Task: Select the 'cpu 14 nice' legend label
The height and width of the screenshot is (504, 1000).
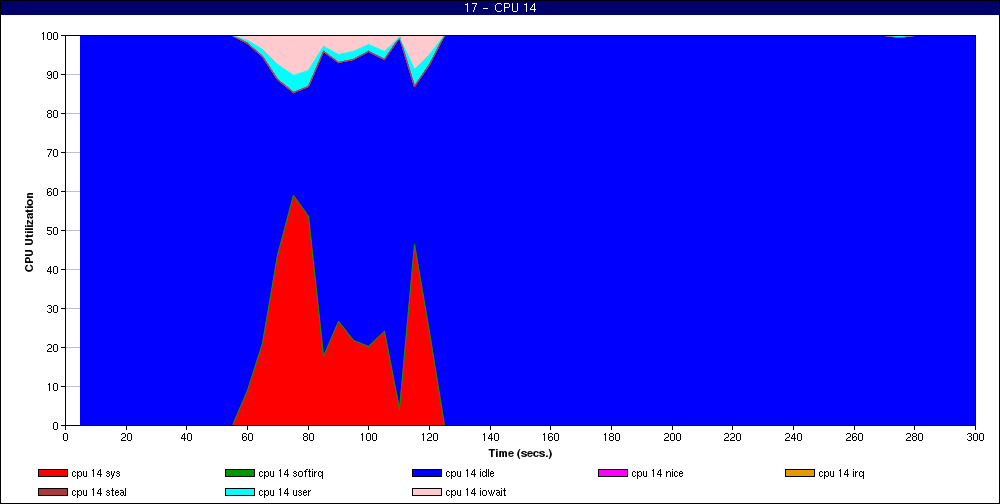Action: pyautogui.click(x=657, y=473)
